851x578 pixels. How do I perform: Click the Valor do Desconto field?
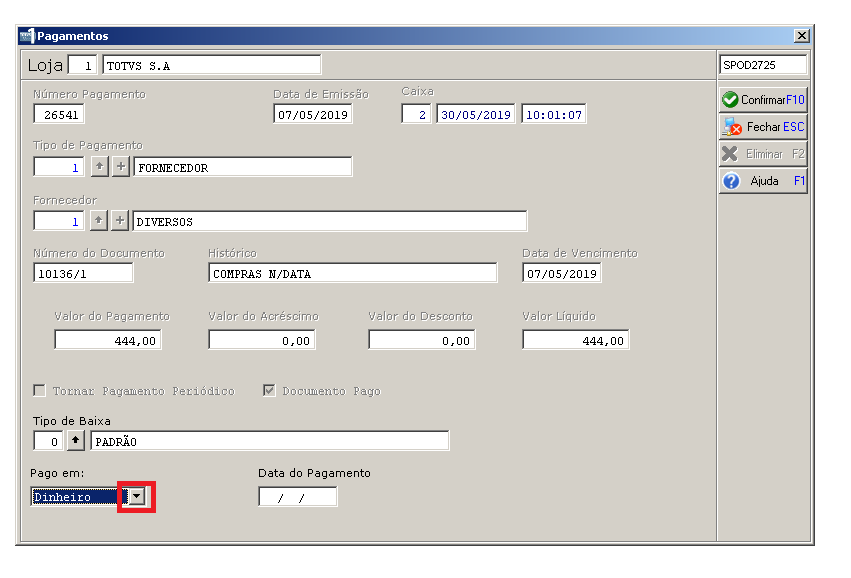(422, 340)
